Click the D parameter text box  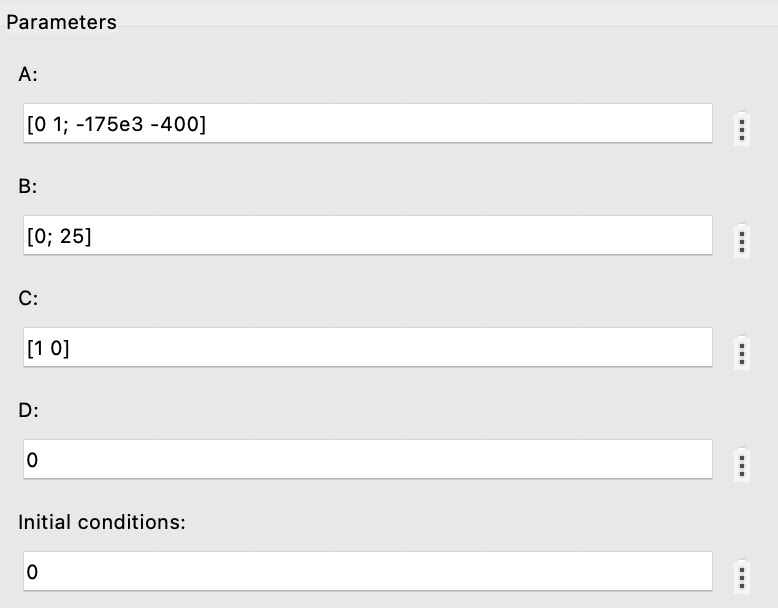point(366,460)
